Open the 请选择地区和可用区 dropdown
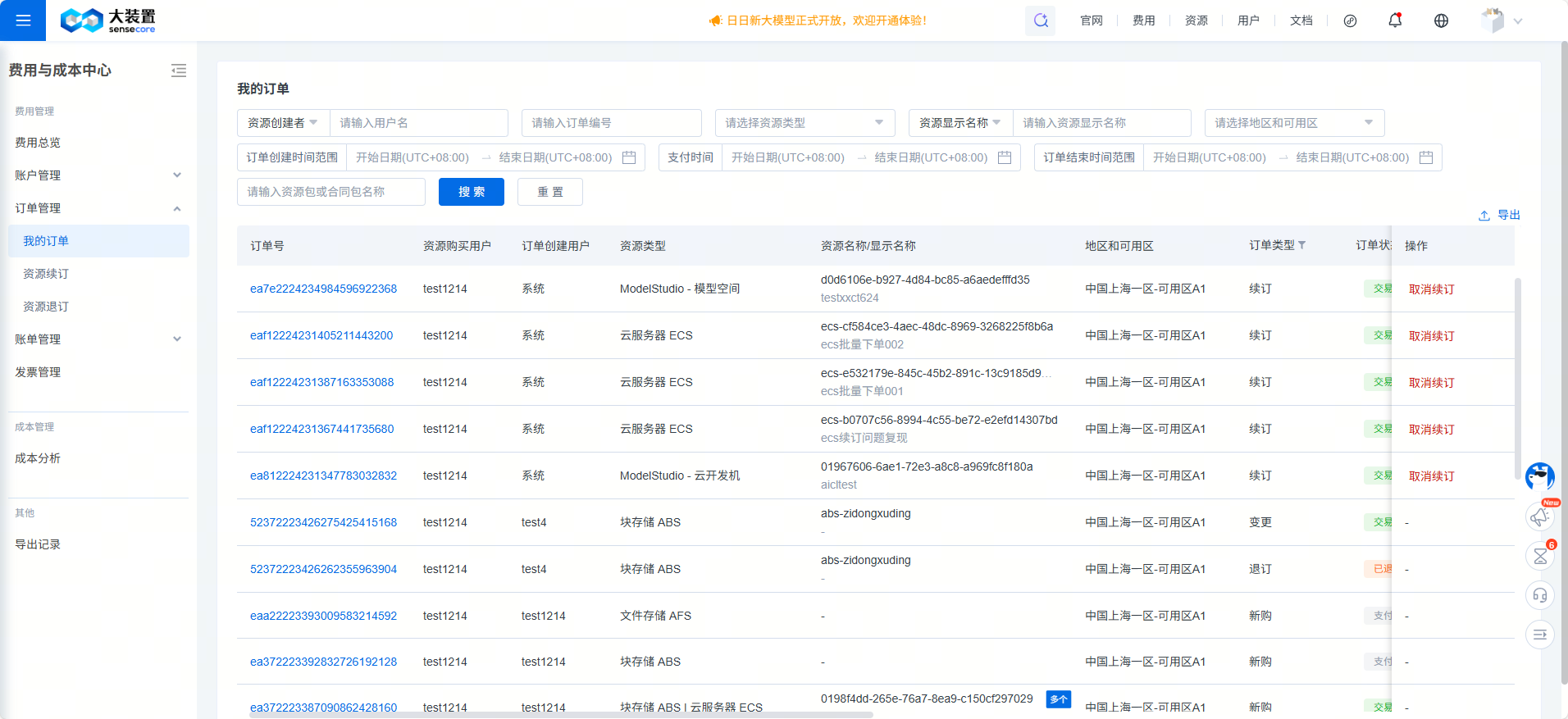 click(x=1293, y=123)
